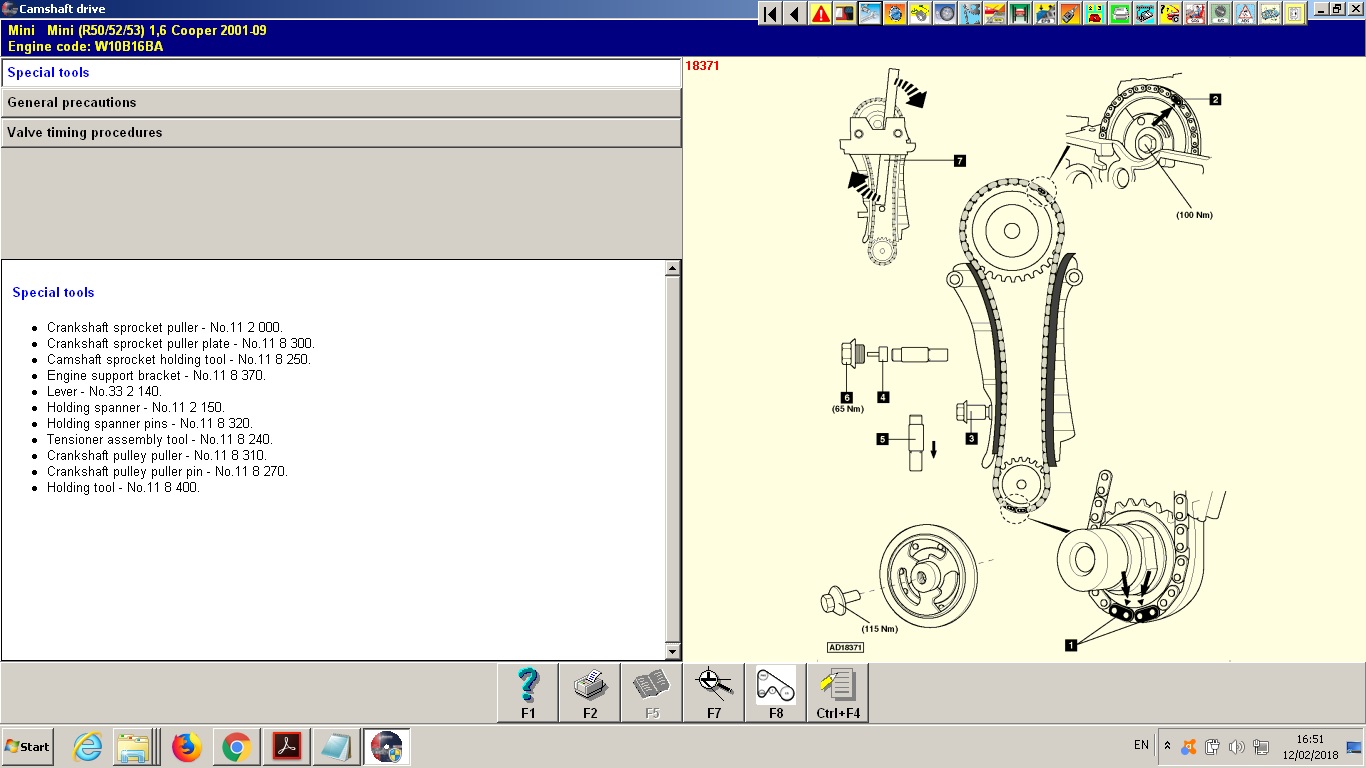The height and width of the screenshot is (768, 1366).
Task: Expand the Valve timing procedures section
Action: [x=340, y=133]
